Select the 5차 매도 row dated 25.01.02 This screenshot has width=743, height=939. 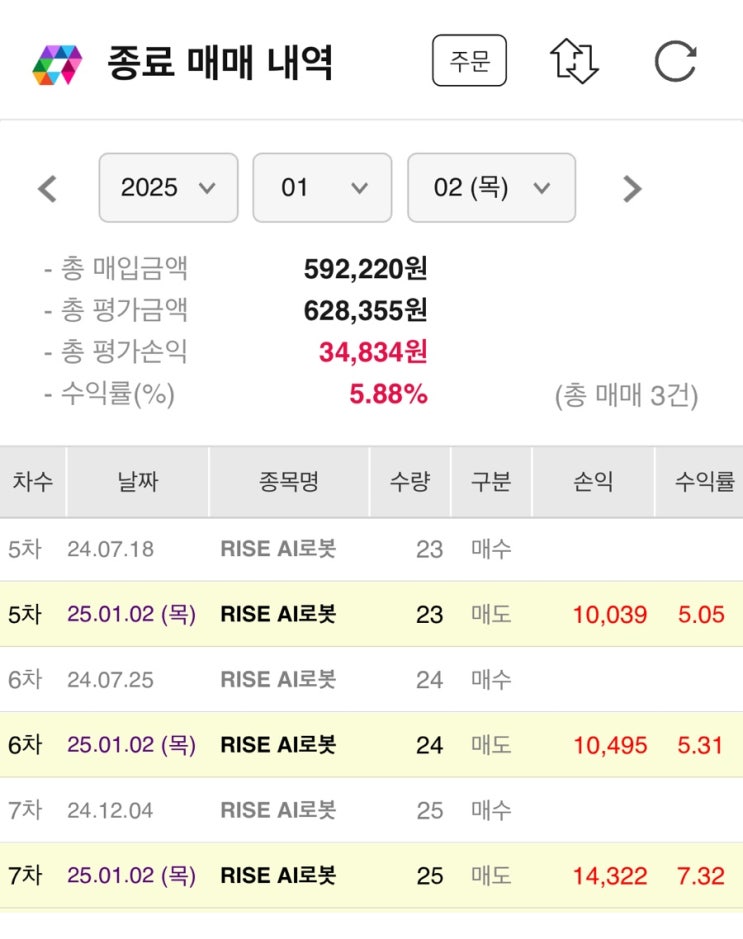[x=371, y=614]
